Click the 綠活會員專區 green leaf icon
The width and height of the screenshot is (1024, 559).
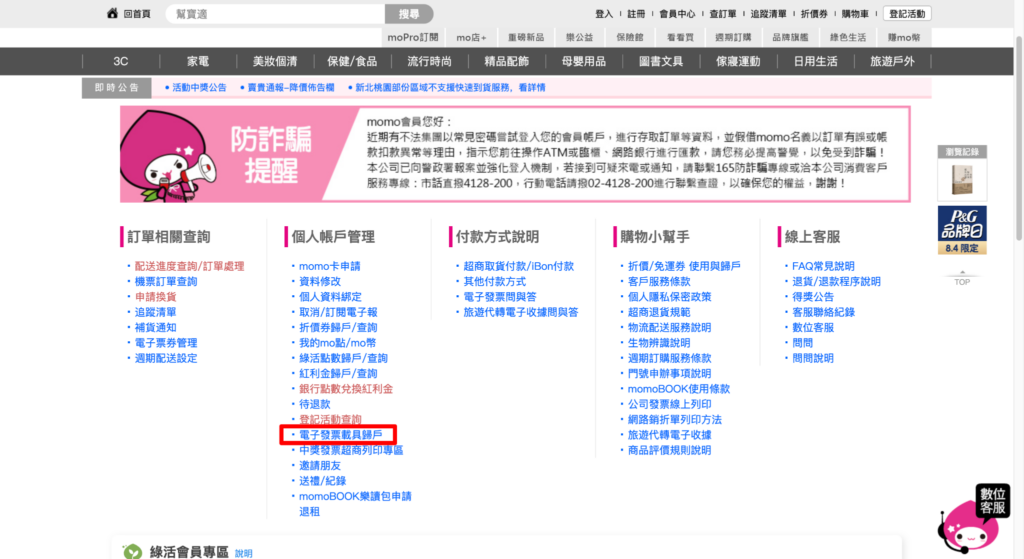tap(133, 552)
